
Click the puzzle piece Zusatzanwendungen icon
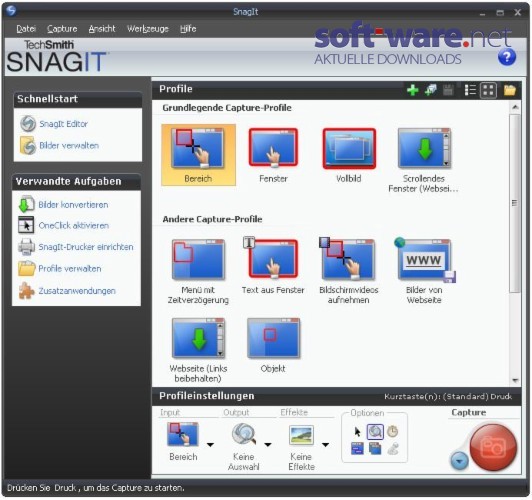tap(26, 290)
